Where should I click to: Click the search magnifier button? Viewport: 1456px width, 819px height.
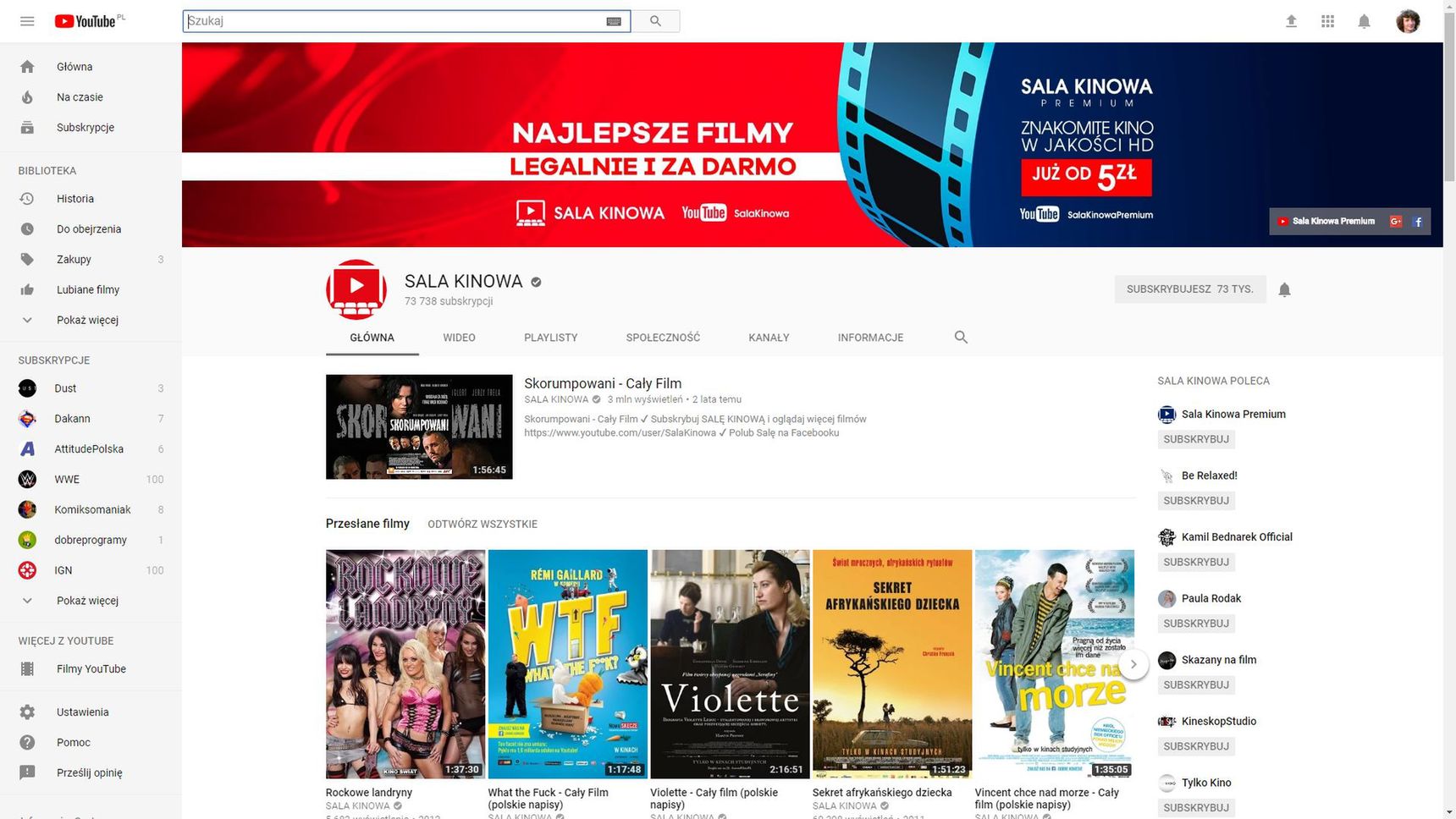click(655, 21)
